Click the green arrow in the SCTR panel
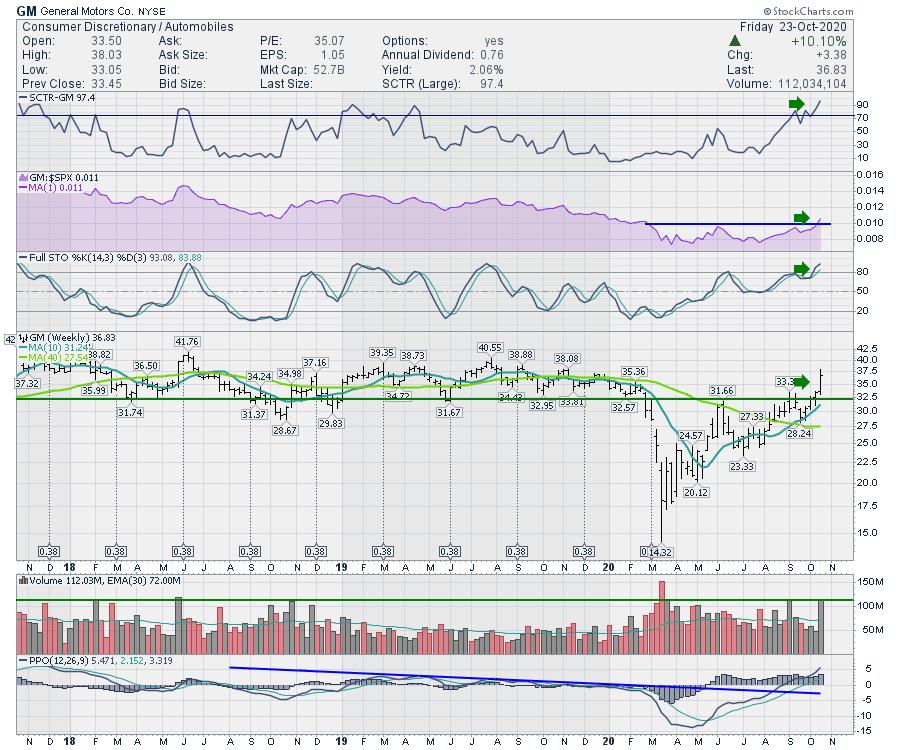900x750 pixels. [x=796, y=104]
